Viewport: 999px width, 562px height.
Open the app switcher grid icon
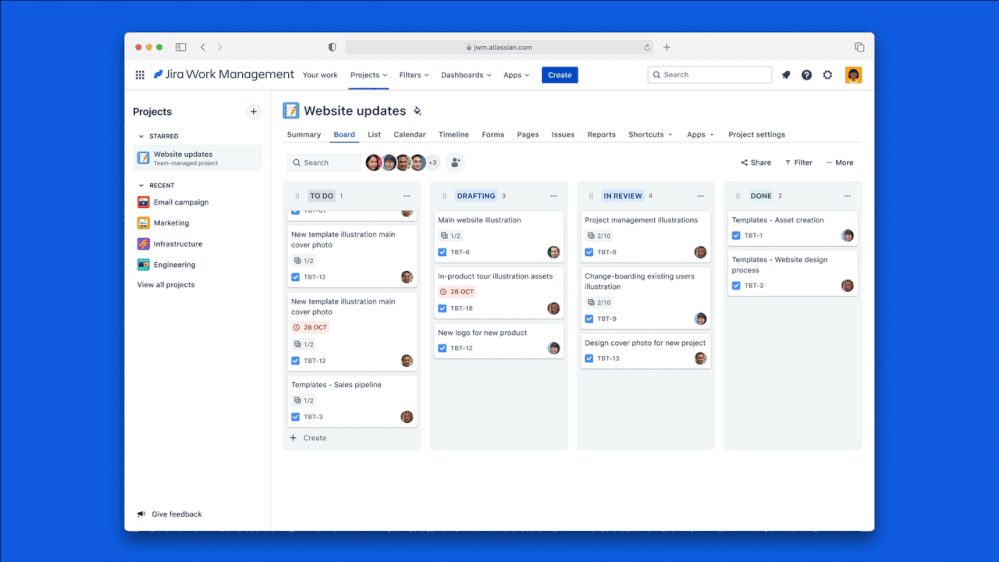coord(140,75)
